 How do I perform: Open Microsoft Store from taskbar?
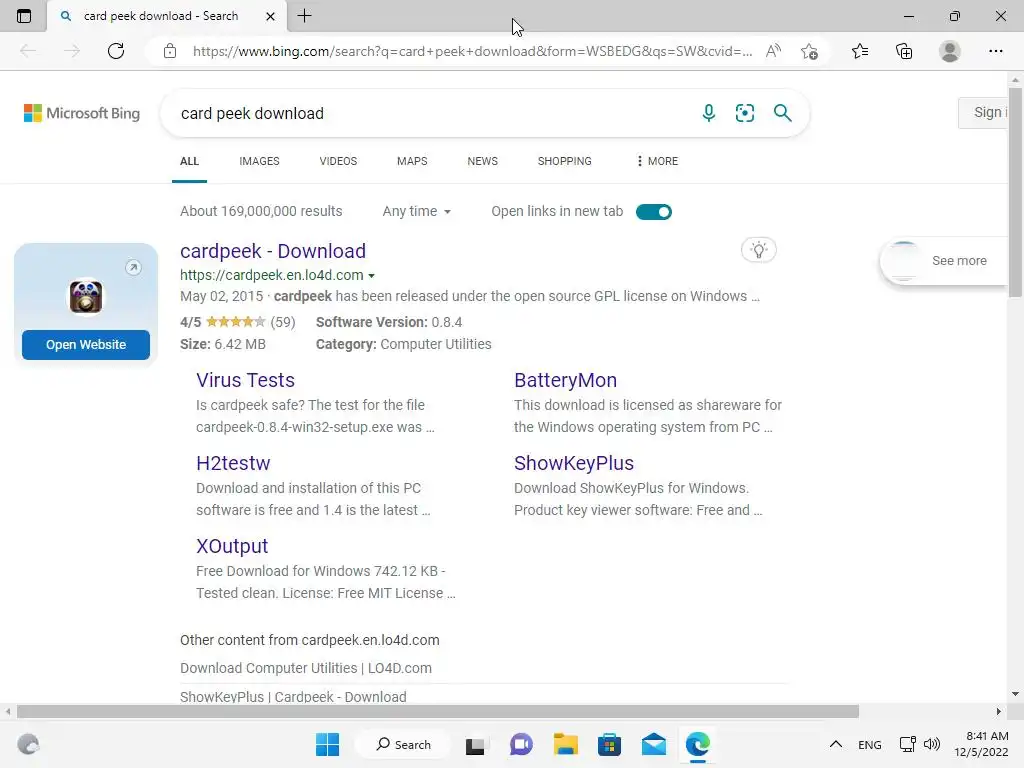pos(609,744)
